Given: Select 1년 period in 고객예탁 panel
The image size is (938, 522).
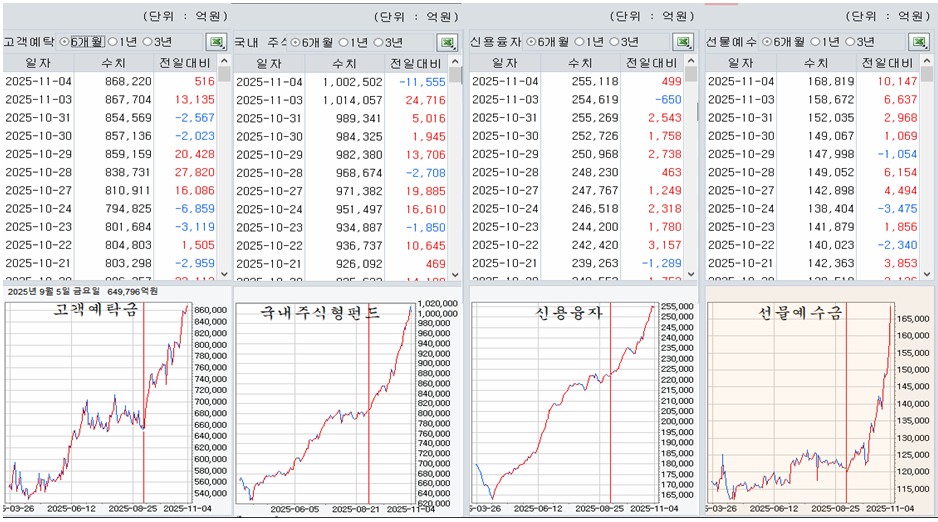Looking at the screenshot, I should click(111, 42).
